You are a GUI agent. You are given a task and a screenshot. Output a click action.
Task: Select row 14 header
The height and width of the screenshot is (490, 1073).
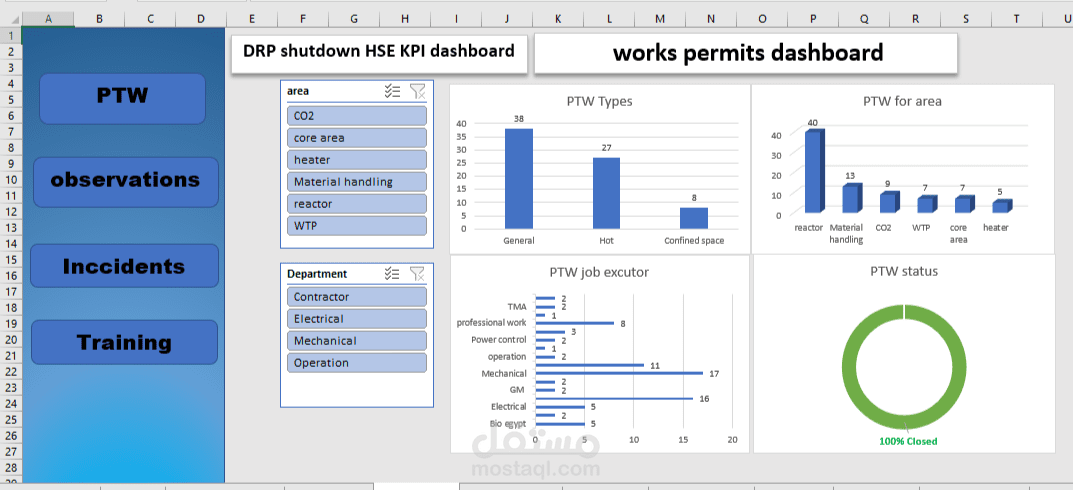point(11,244)
